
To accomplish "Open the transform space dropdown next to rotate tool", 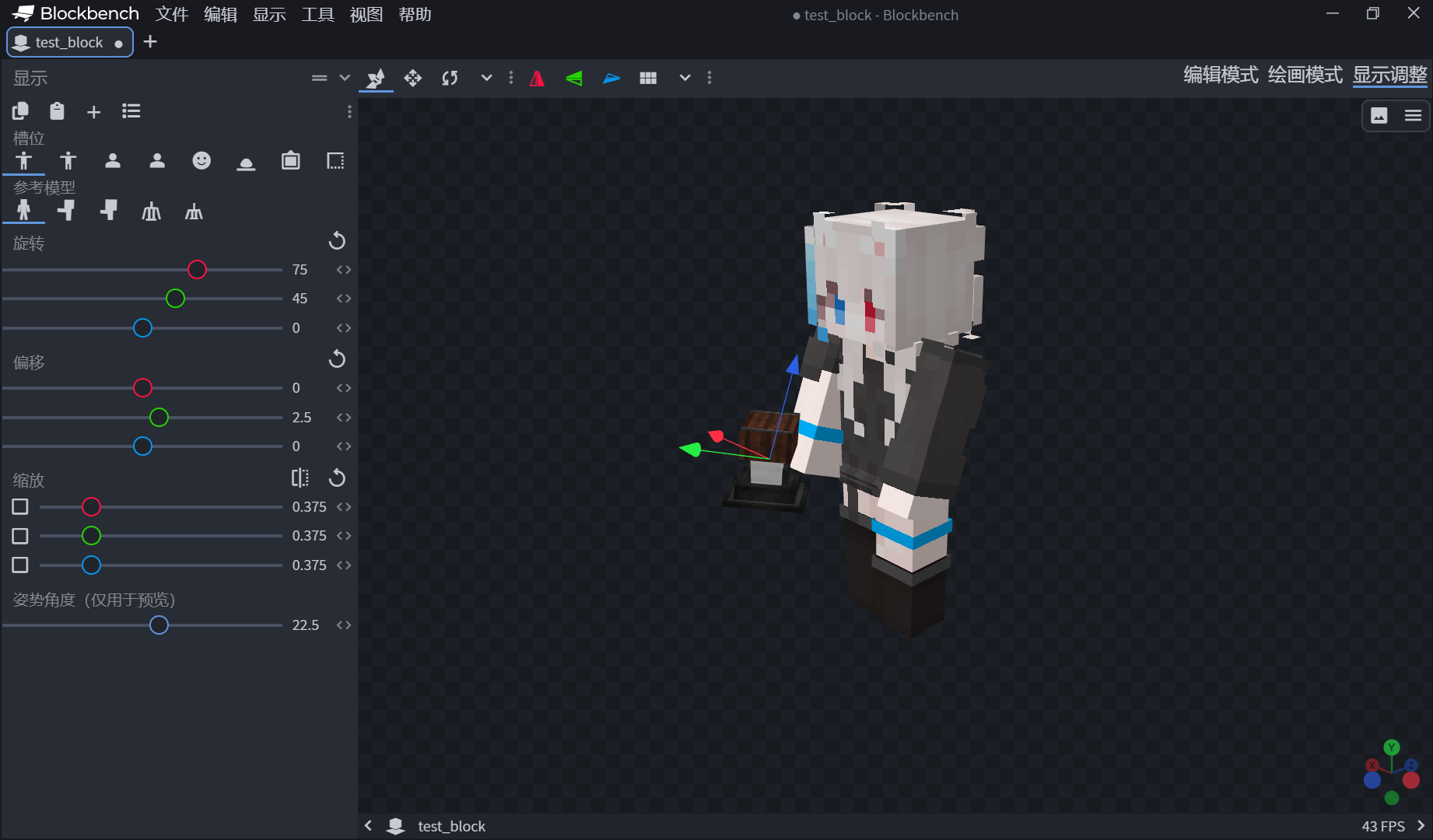I will 486,78.
